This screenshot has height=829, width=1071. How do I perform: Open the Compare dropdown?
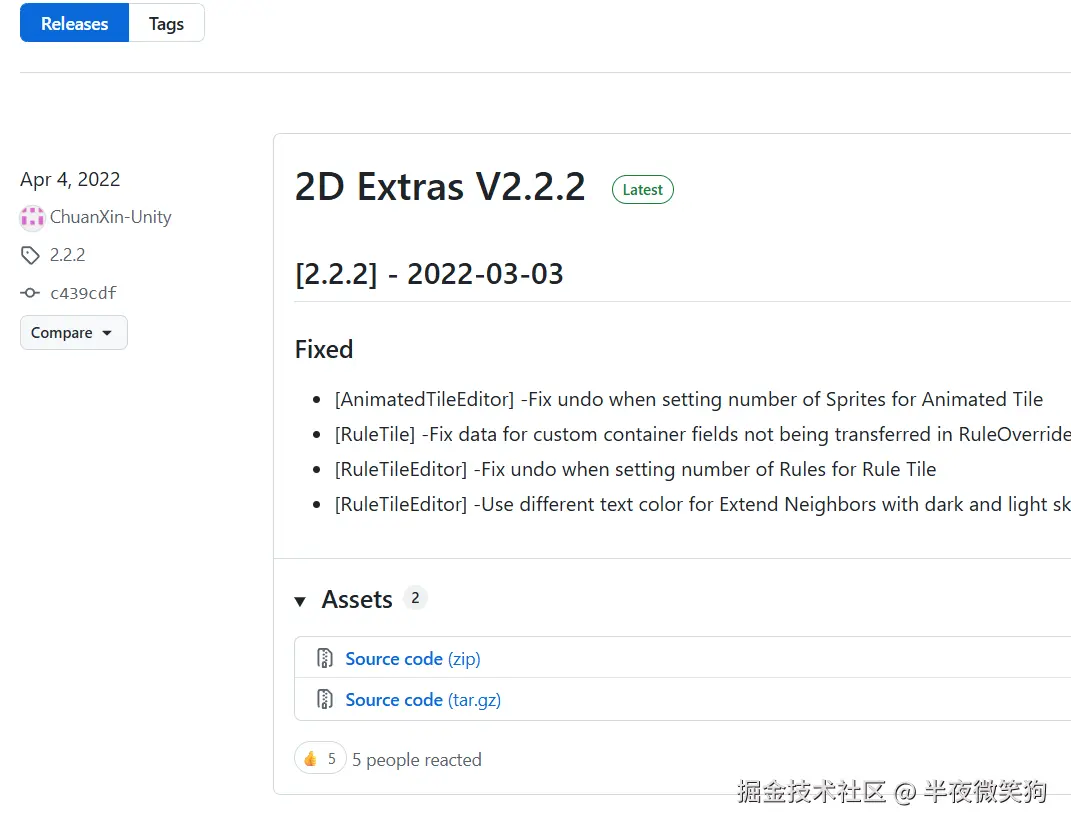pos(73,333)
